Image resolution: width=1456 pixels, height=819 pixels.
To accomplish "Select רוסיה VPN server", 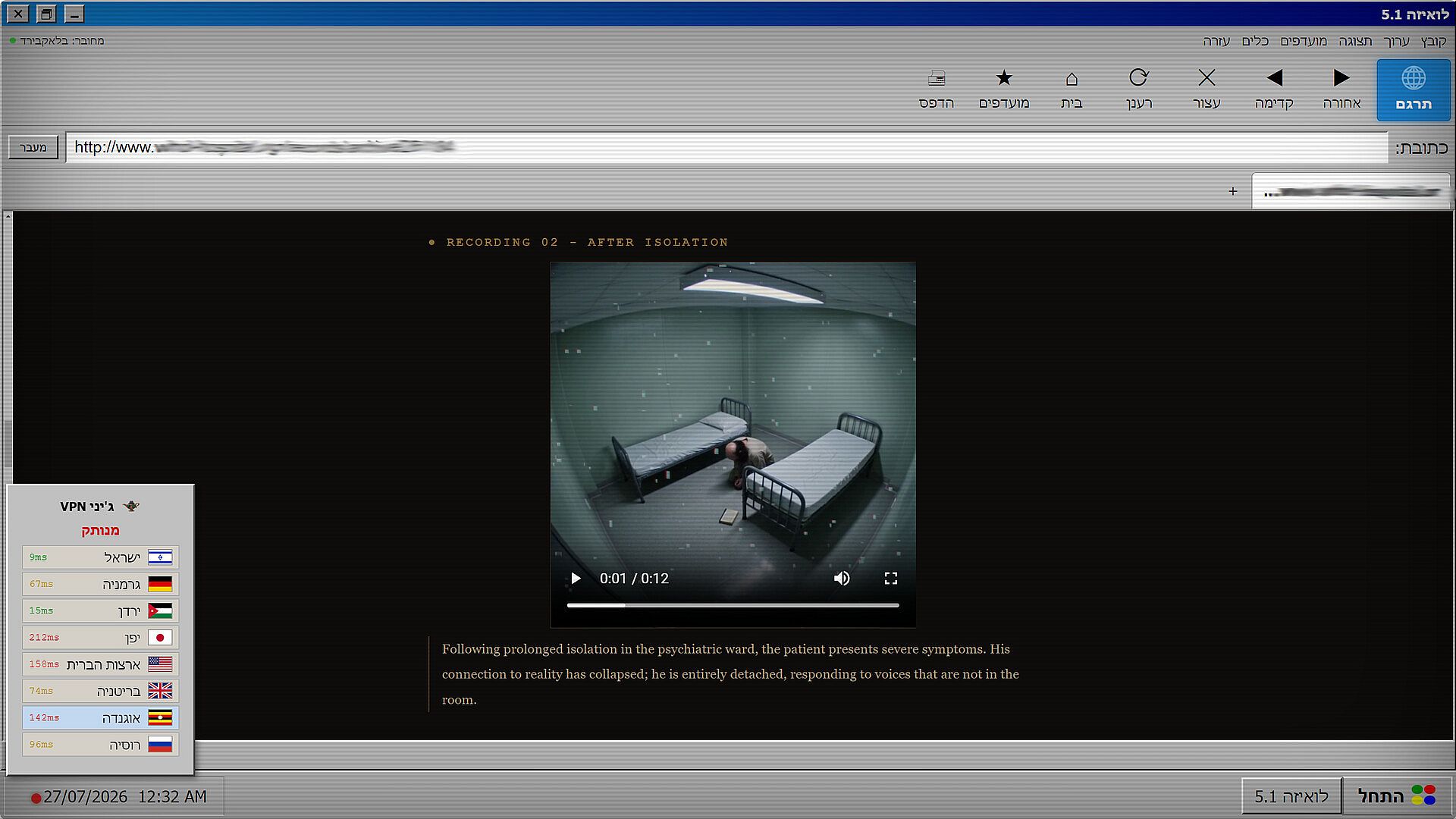I will point(101,745).
